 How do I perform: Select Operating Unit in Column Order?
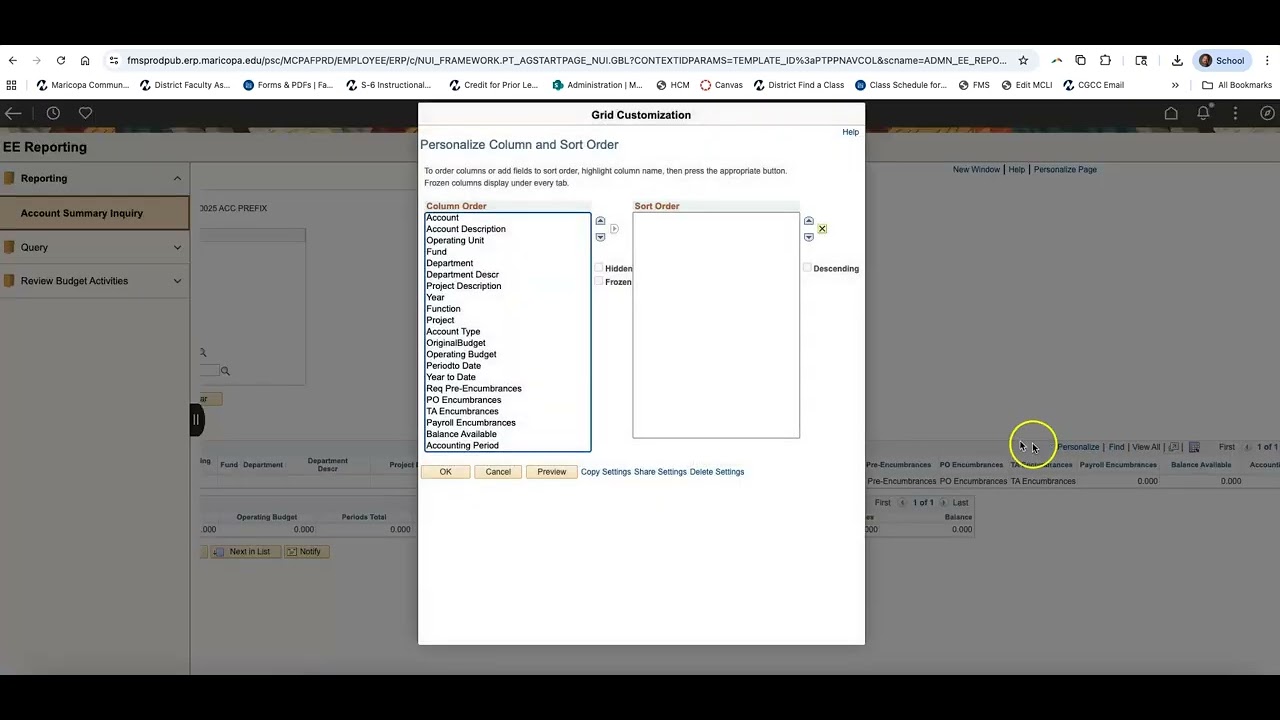(508, 240)
